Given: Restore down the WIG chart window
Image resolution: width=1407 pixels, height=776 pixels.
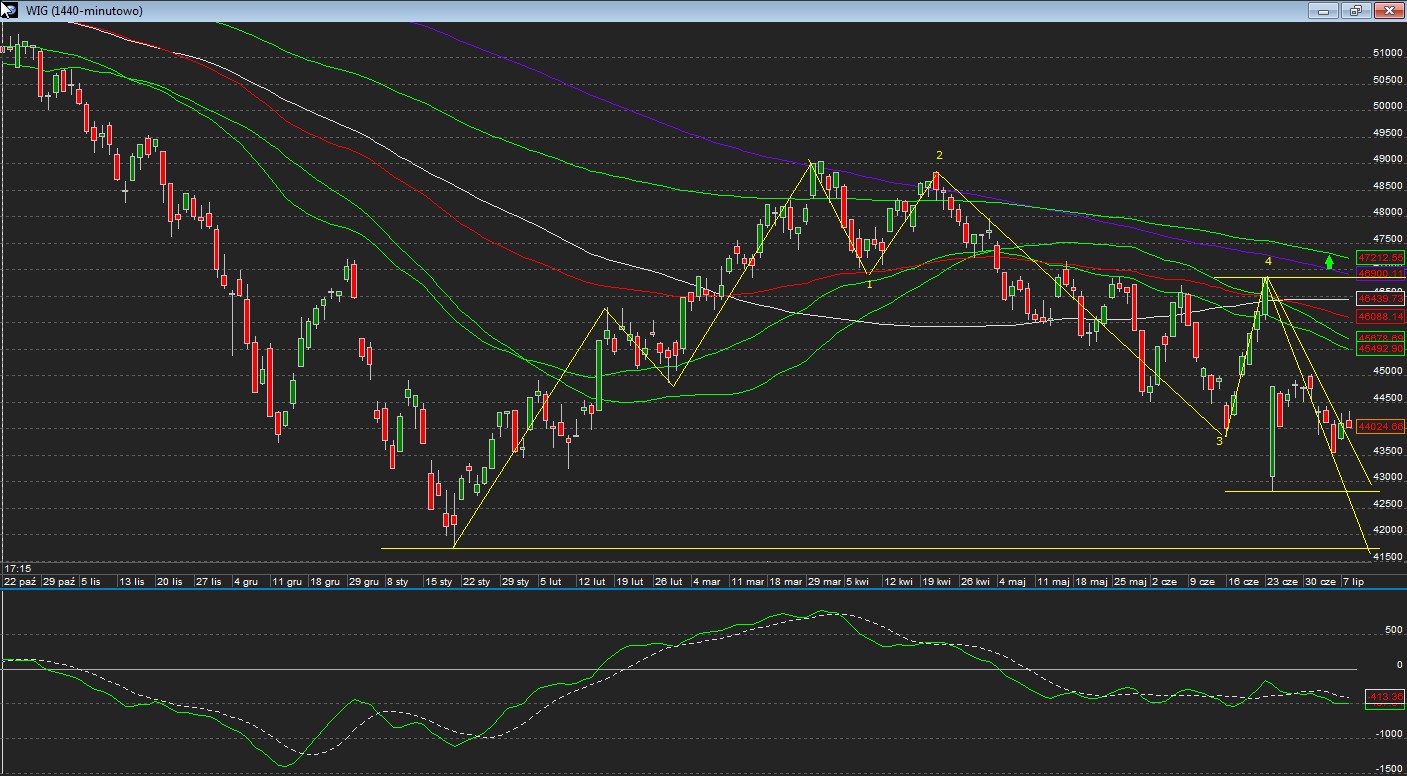Looking at the screenshot, I should pos(1356,11).
